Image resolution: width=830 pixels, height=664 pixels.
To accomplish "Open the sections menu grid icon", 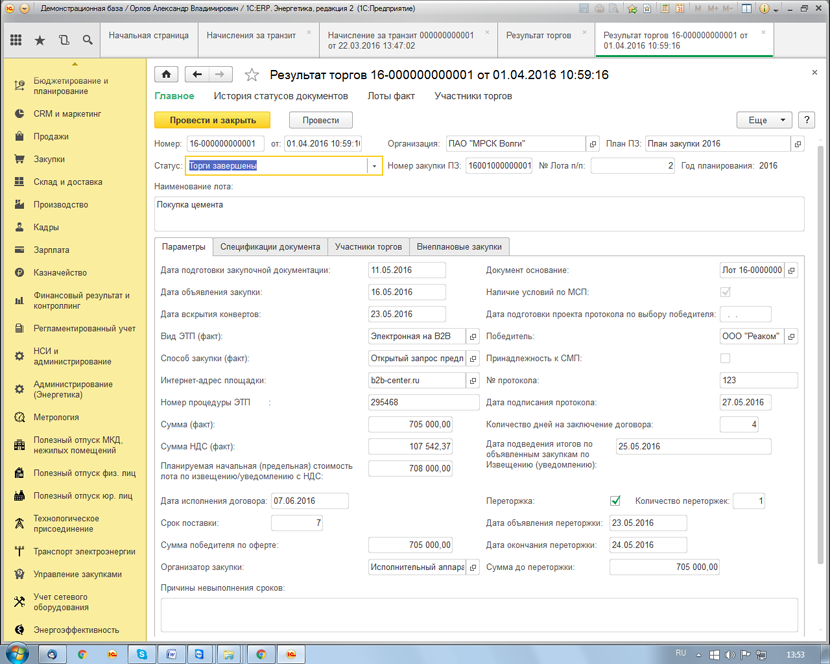I will pos(16,41).
